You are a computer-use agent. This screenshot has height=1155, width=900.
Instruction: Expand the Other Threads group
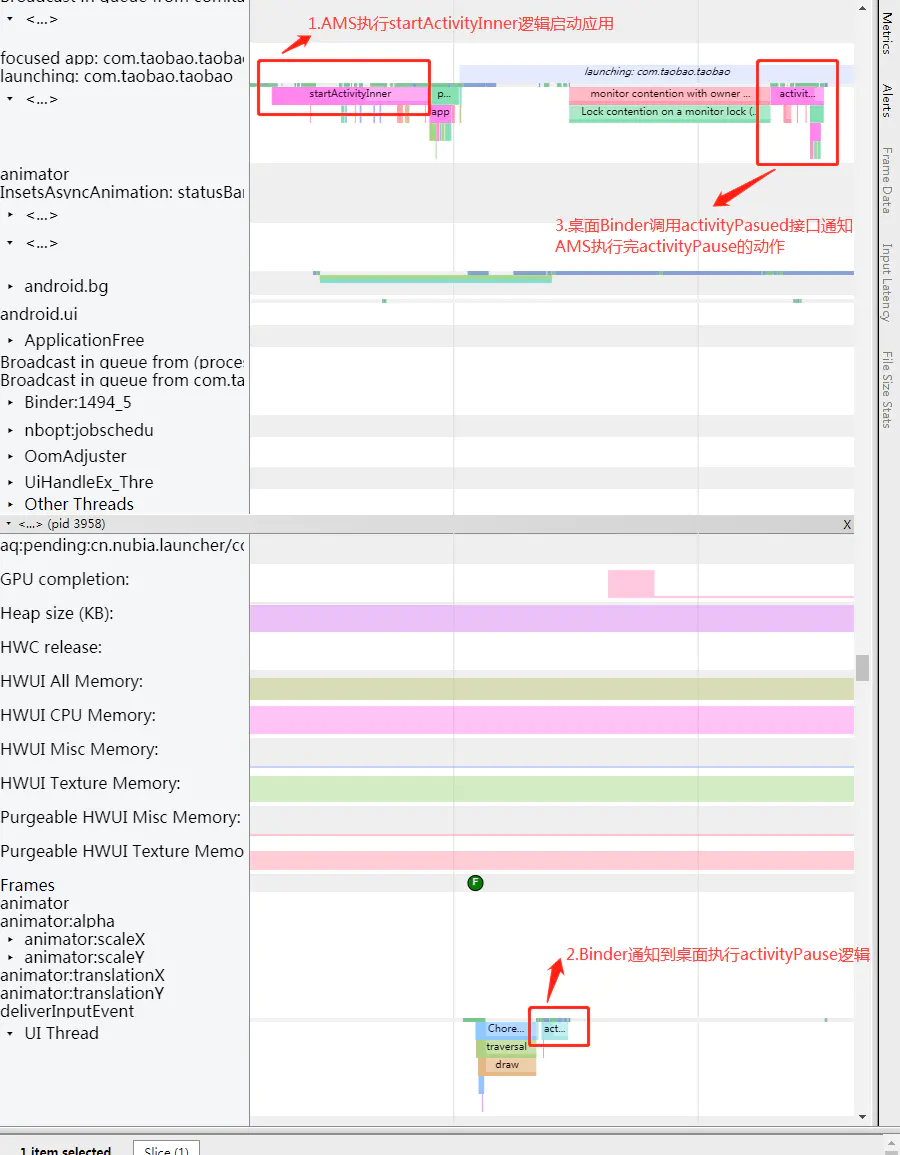[10, 505]
